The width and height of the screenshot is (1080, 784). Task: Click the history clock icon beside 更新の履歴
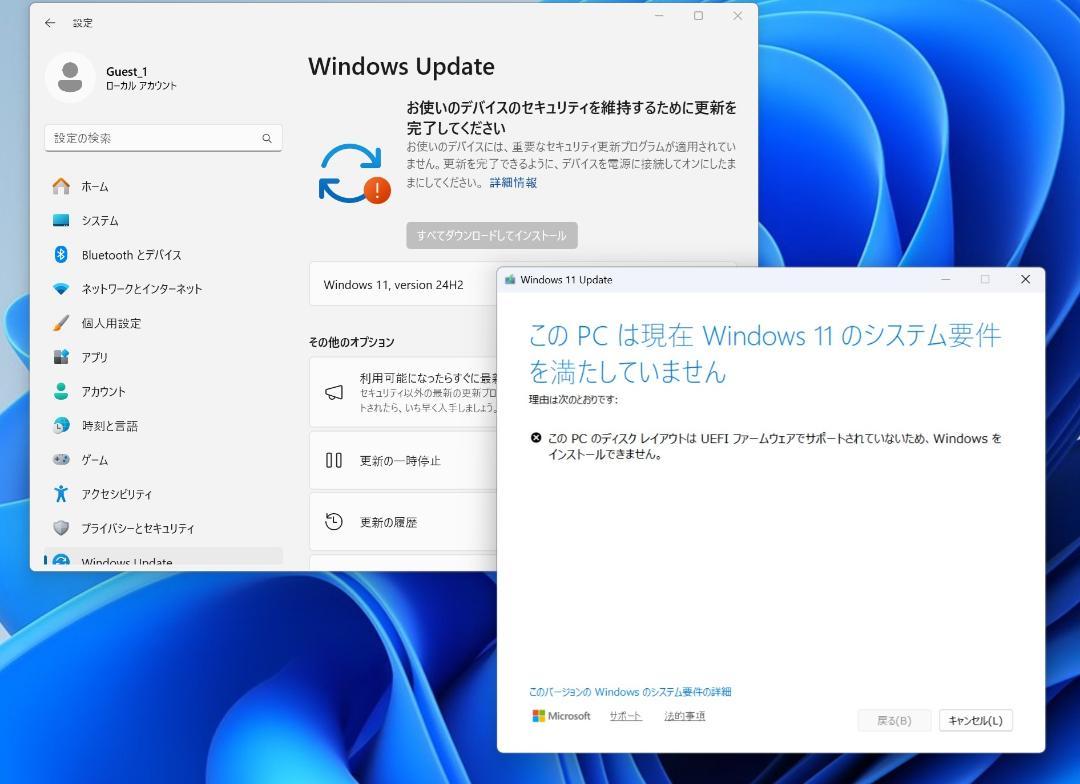334,522
